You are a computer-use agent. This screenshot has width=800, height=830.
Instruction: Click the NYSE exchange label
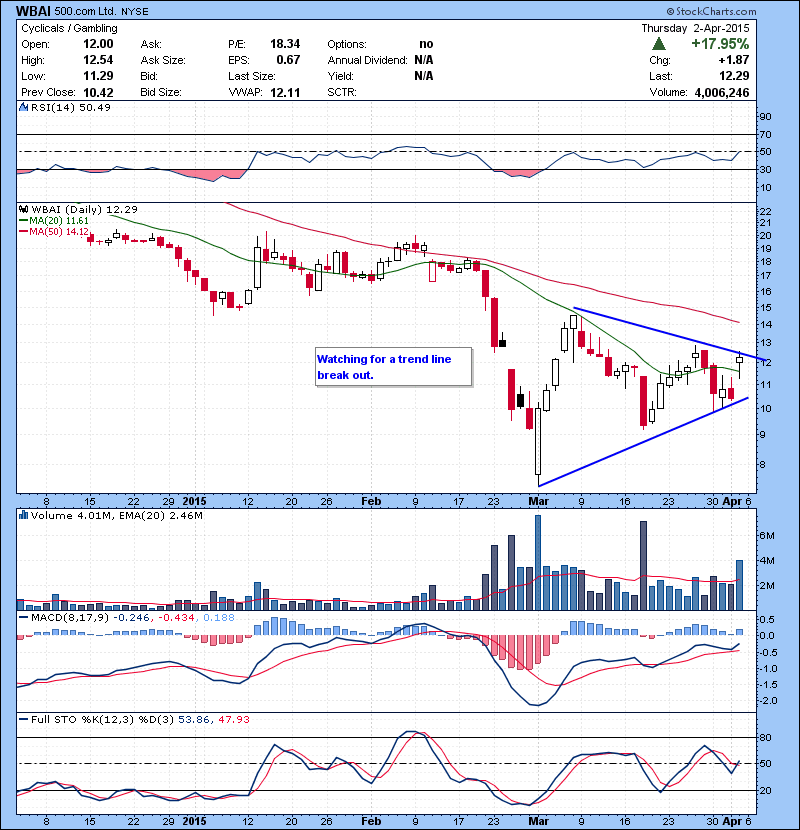point(134,12)
